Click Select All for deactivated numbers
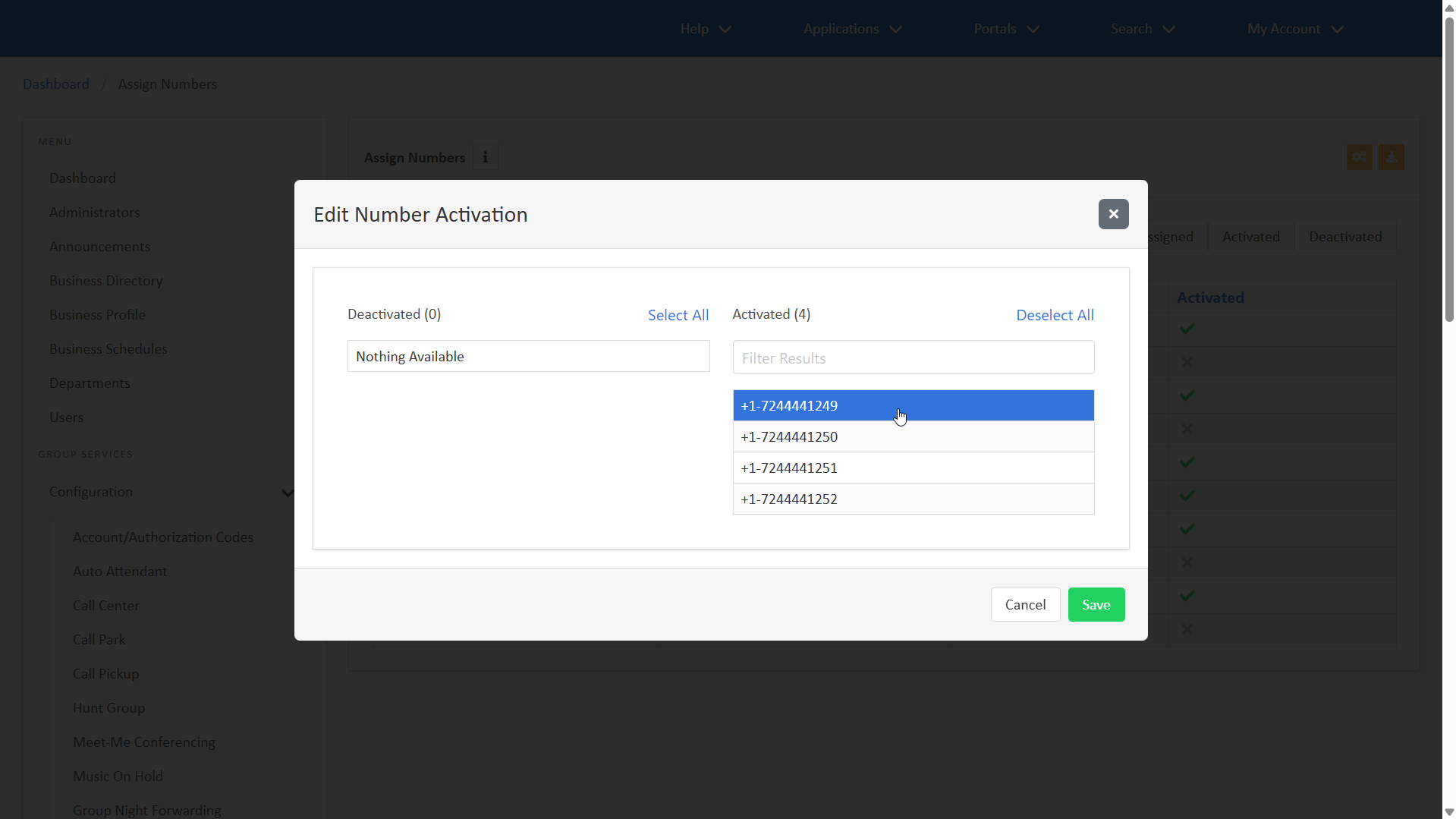The width and height of the screenshot is (1456, 819). 678,315
